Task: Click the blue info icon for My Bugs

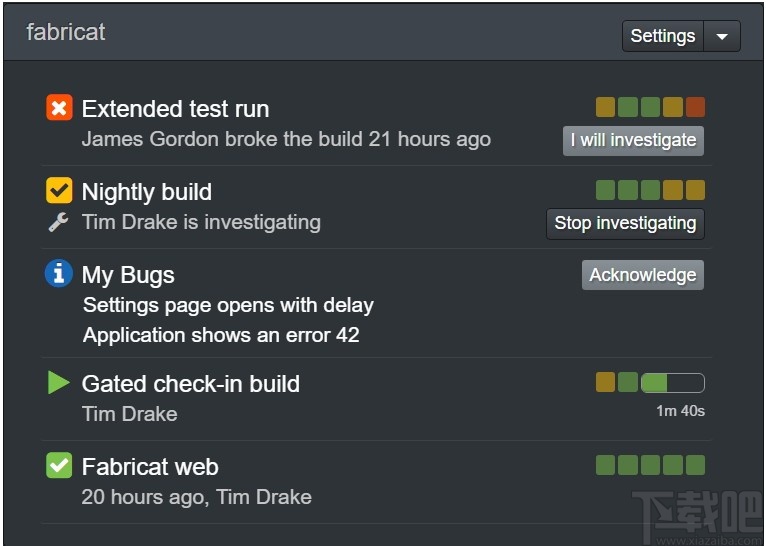Action: tap(59, 273)
